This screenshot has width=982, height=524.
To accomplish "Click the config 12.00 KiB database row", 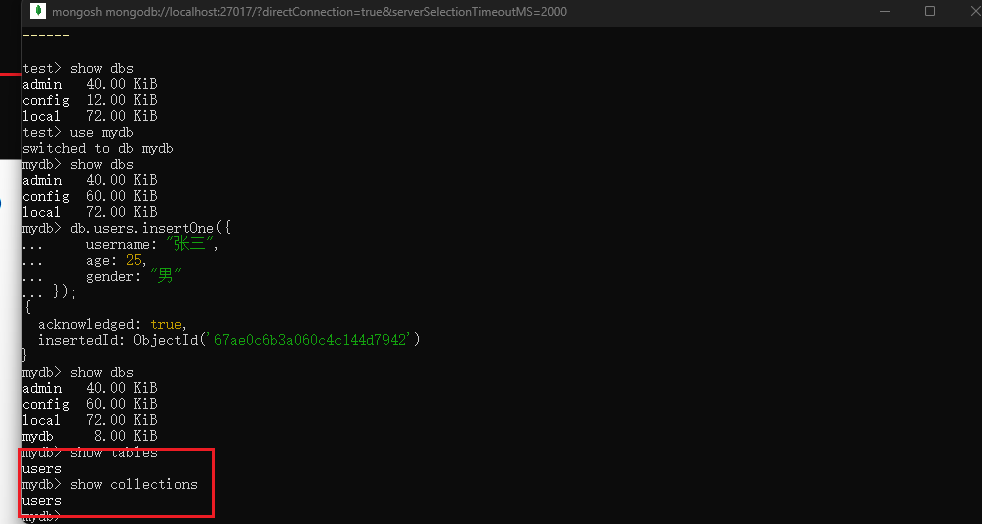I will (x=90, y=100).
